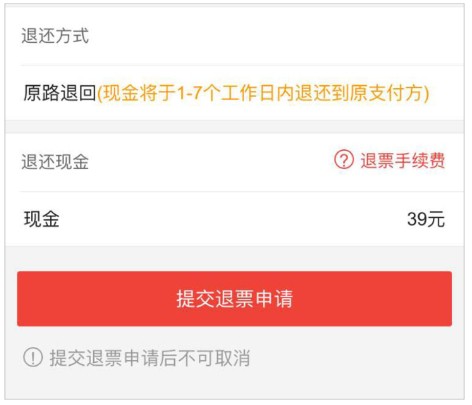472x405 pixels.
Task: Tap the orange 1-7个工作日 refund note
Action: (x=263, y=93)
